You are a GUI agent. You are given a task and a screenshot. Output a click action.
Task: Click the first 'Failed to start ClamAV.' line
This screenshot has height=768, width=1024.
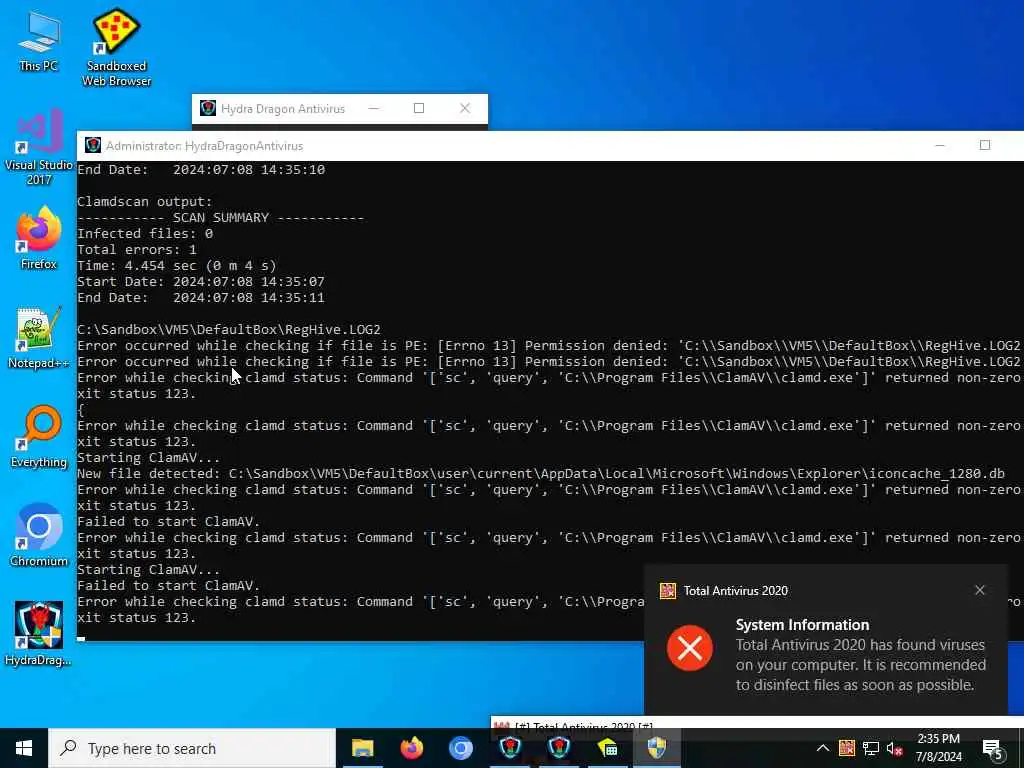(x=168, y=521)
